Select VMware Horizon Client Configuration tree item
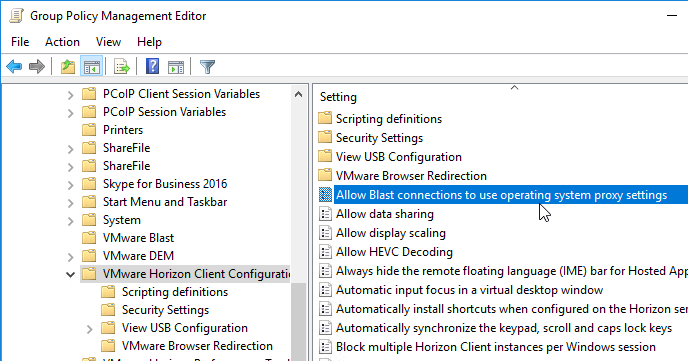This screenshot has width=688, height=361. [197, 274]
